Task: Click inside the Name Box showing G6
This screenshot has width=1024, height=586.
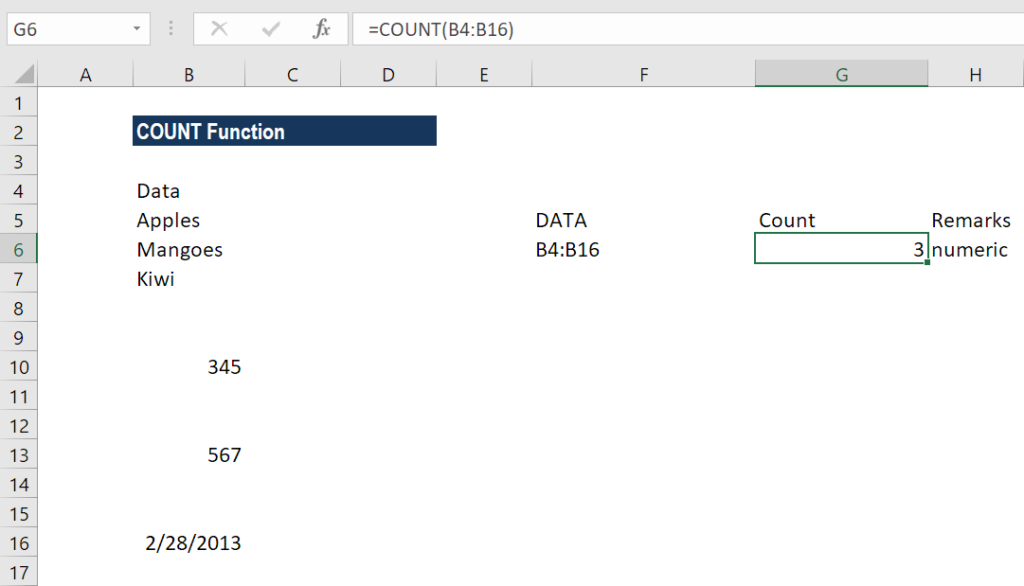Action: [x=69, y=29]
